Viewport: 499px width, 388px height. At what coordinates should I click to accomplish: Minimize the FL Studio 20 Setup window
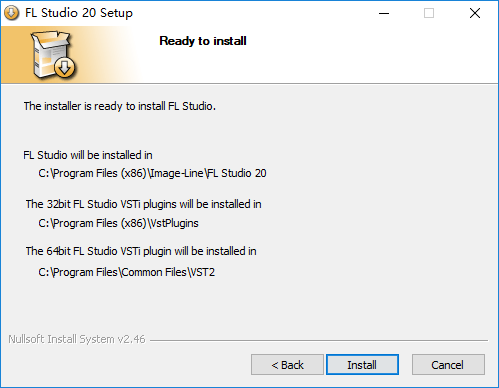click(384, 13)
